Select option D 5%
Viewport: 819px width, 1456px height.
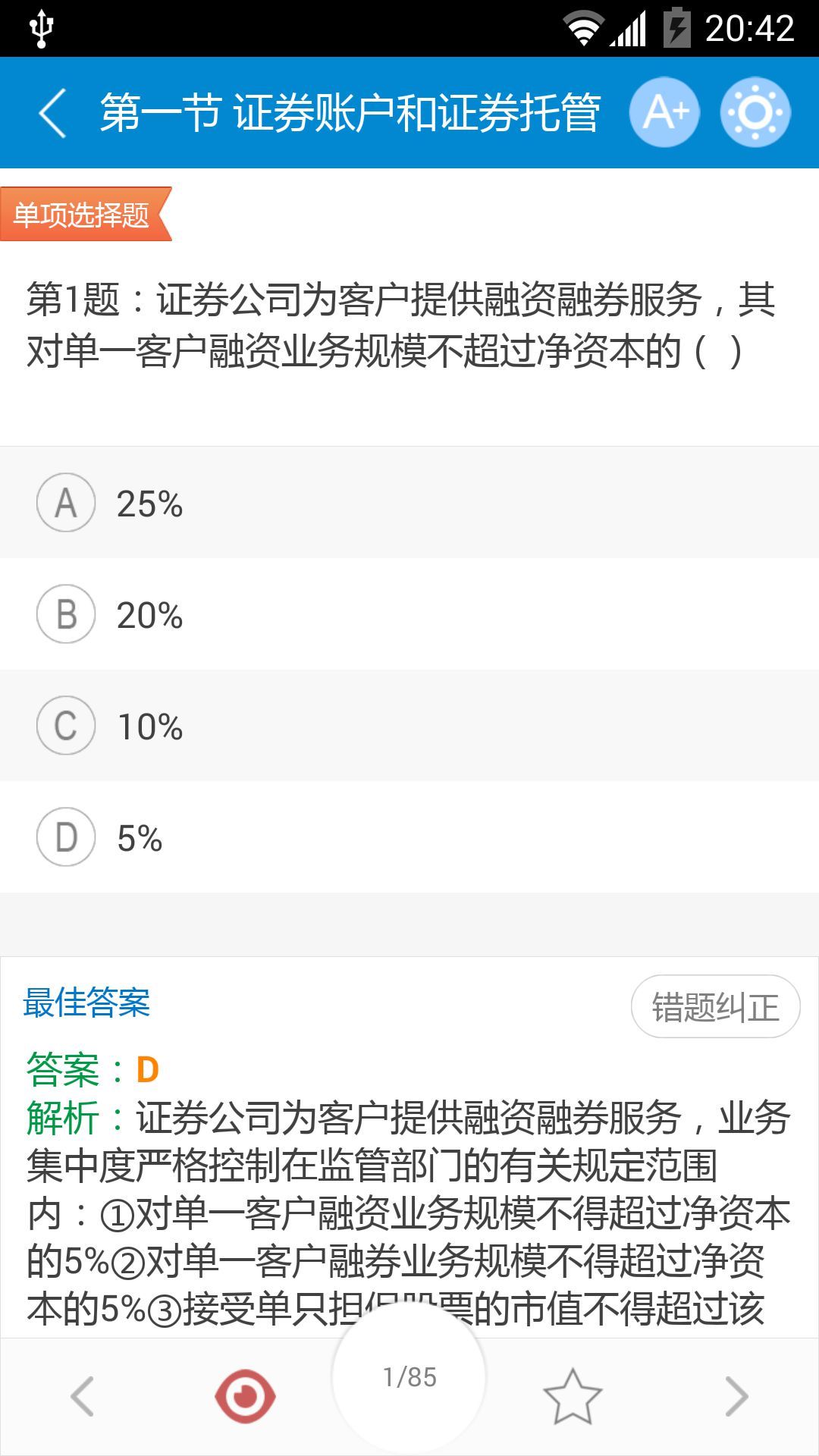pos(409,837)
